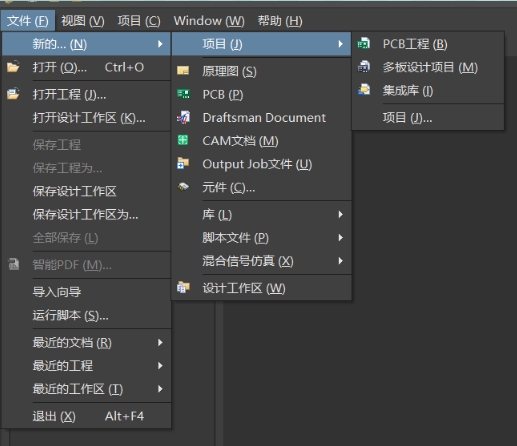Expand the 最近的工程 submenu arrow
517x446 pixels.
tap(160, 366)
